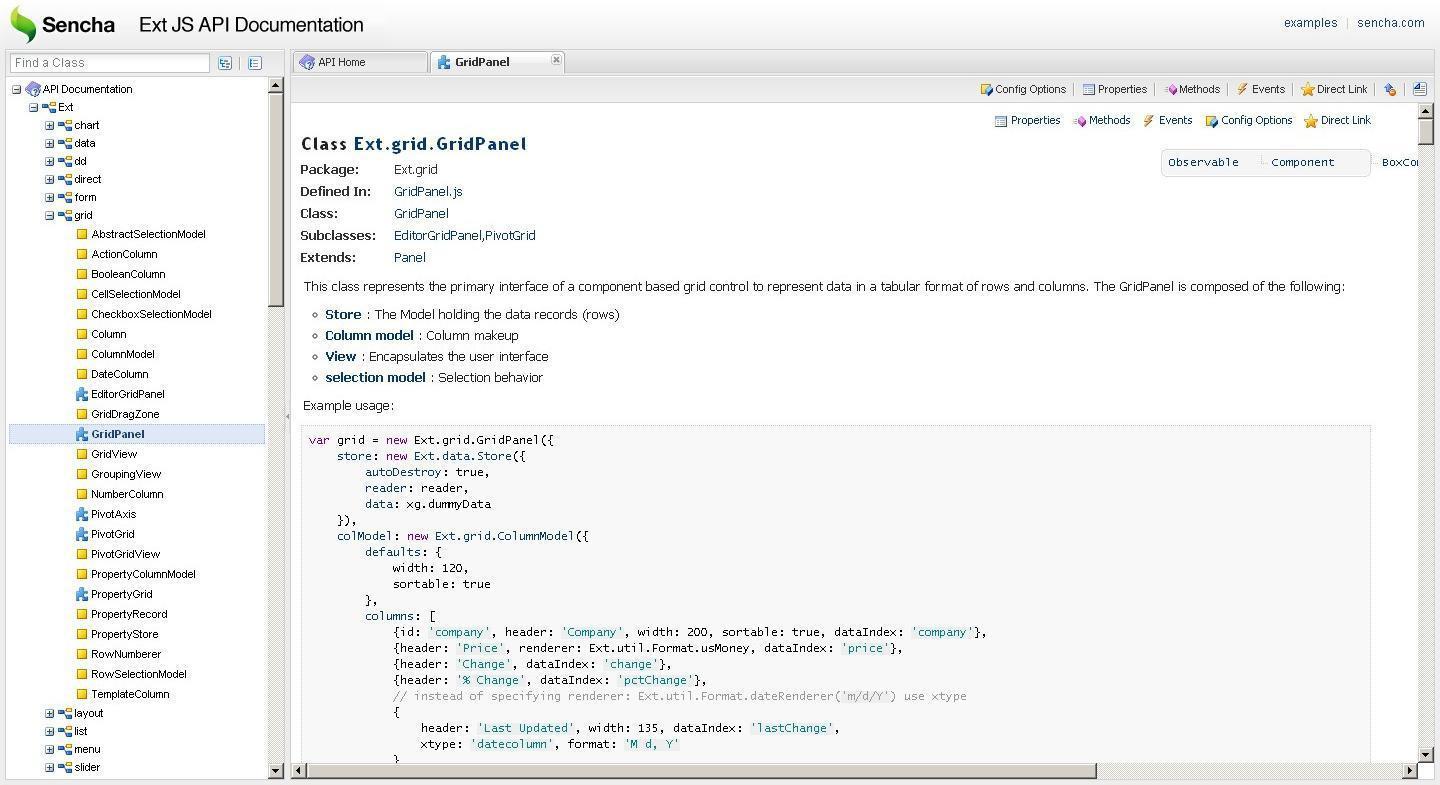This screenshot has width=1440, height=785.
Task: Click Component in inheritance hierarchy box
Action: pyautogui.click(x=1302, y=162)
